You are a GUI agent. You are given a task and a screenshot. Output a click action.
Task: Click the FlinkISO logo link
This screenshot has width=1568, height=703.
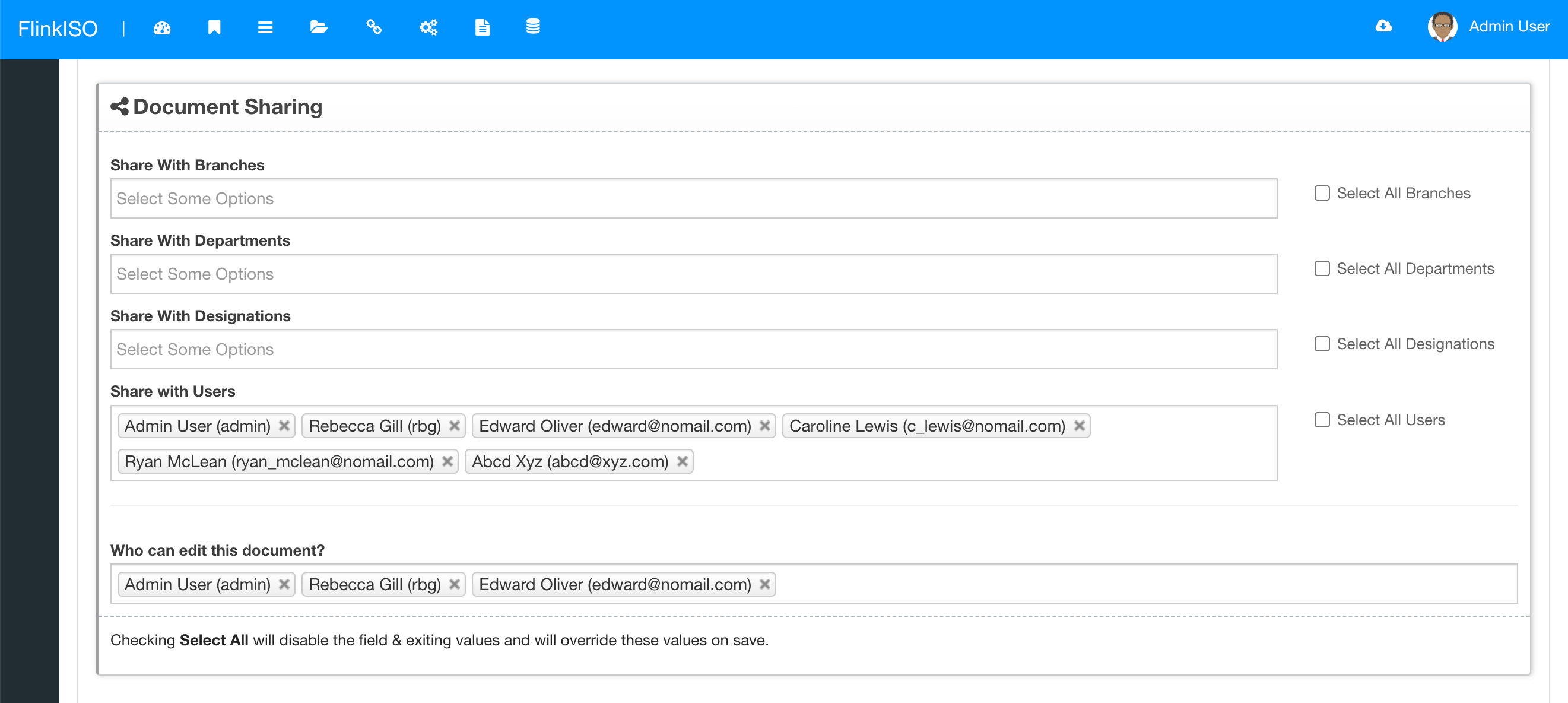(58, 28)
